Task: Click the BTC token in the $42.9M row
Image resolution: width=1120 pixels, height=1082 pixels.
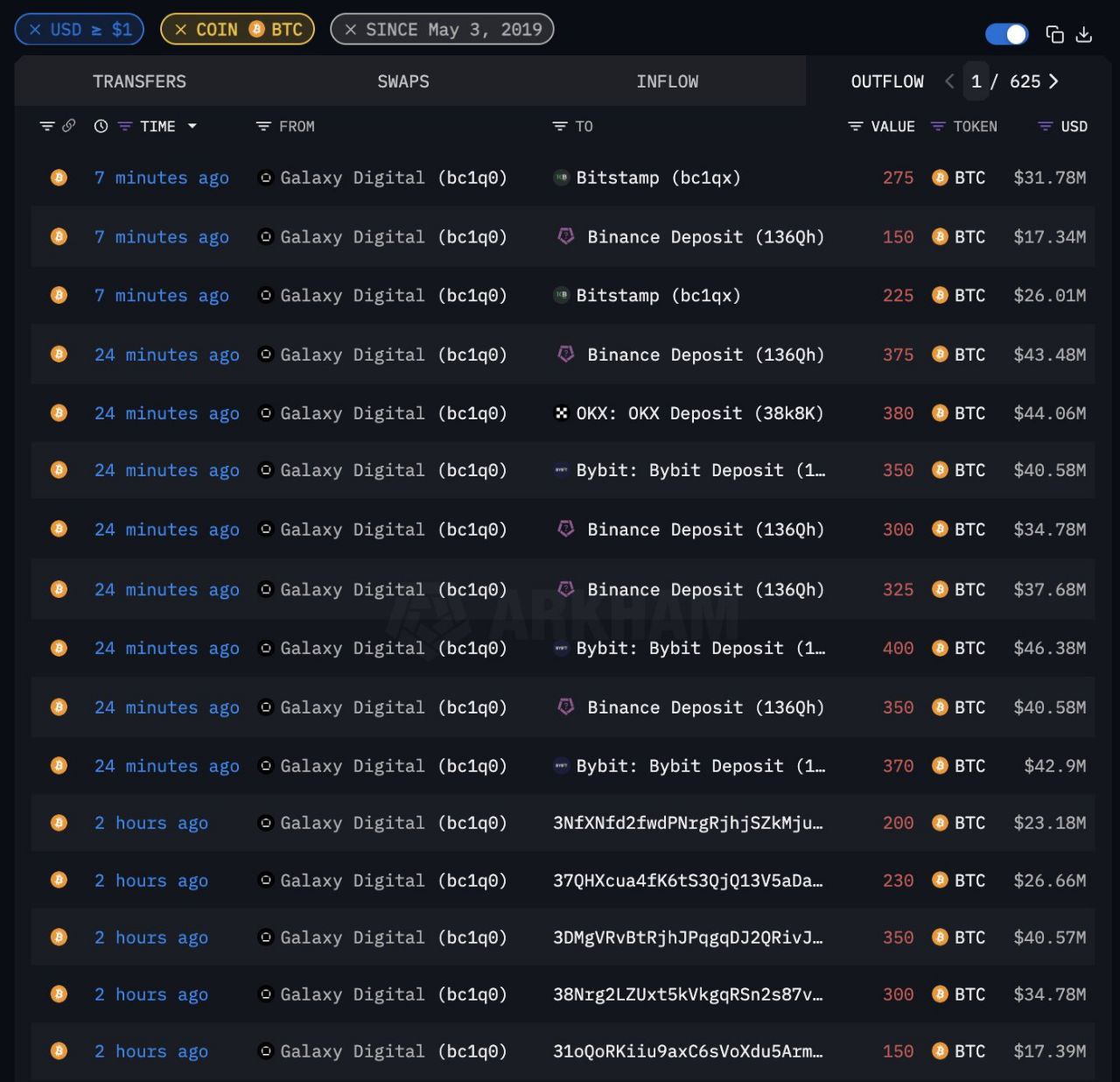Action: 959,766
